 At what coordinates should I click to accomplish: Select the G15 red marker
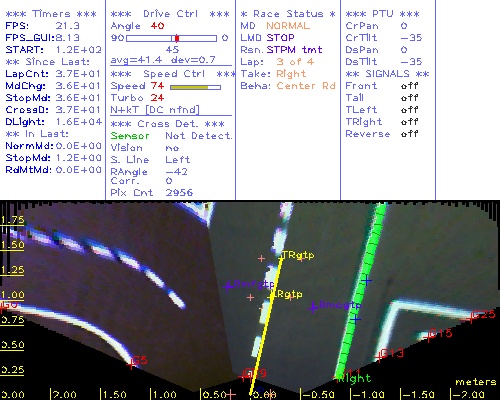pos(428,337)
